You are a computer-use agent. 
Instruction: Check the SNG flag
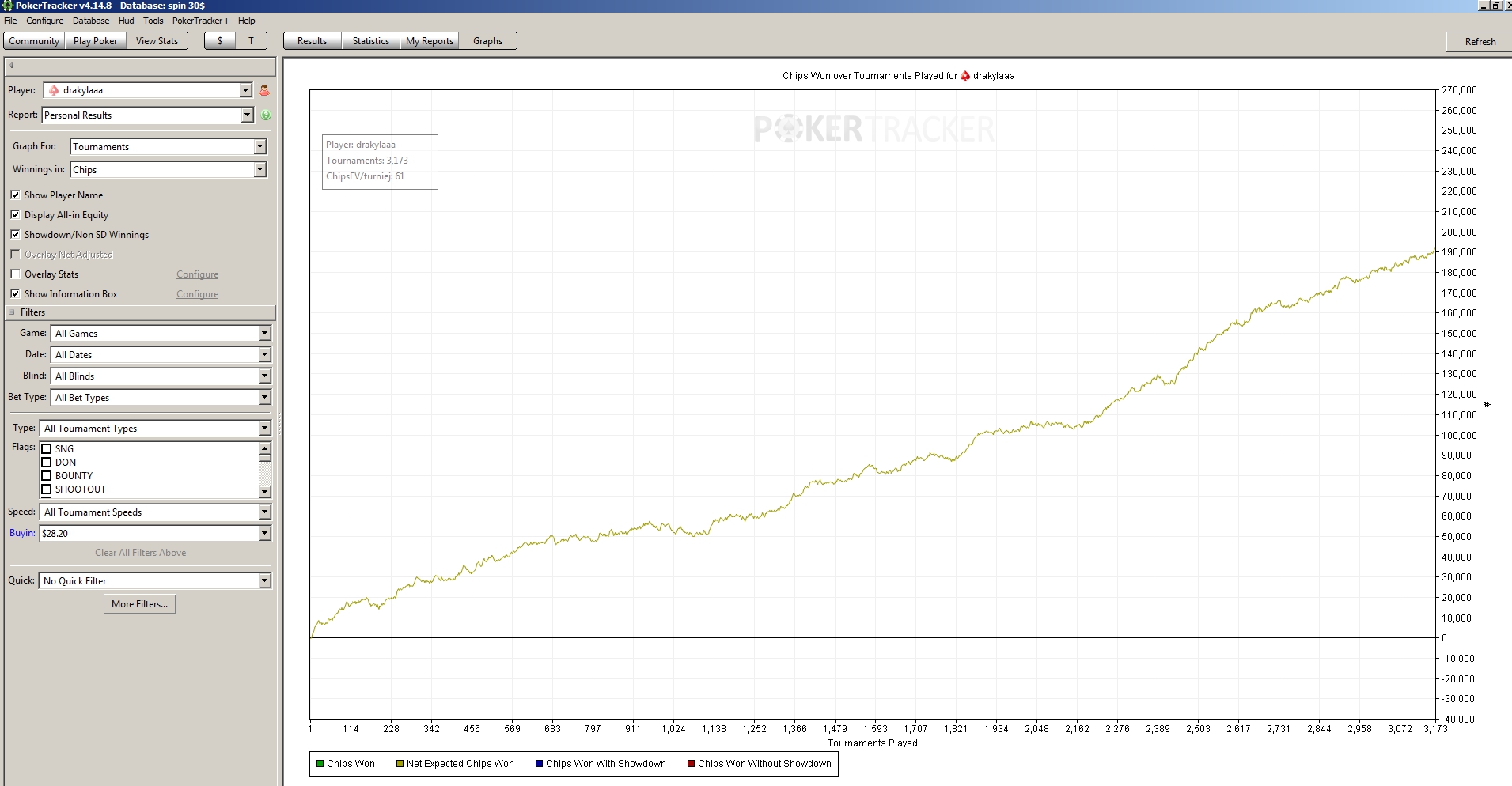[x=46, y=448]
